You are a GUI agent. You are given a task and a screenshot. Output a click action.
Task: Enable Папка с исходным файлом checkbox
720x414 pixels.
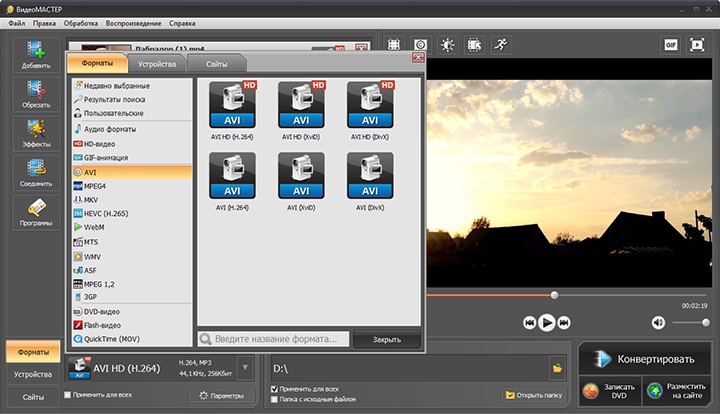275,399
